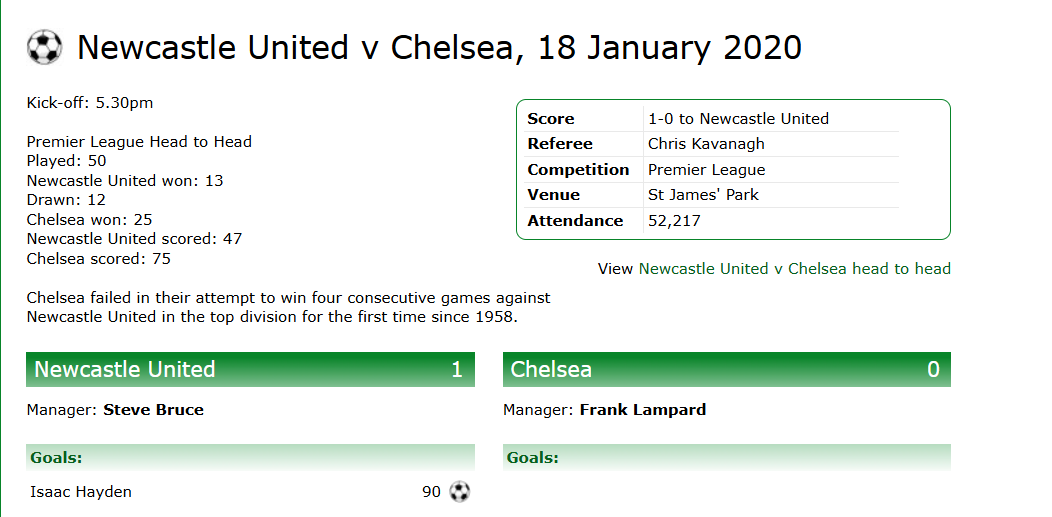Click goalscorer Isaac Hayden

81,492
